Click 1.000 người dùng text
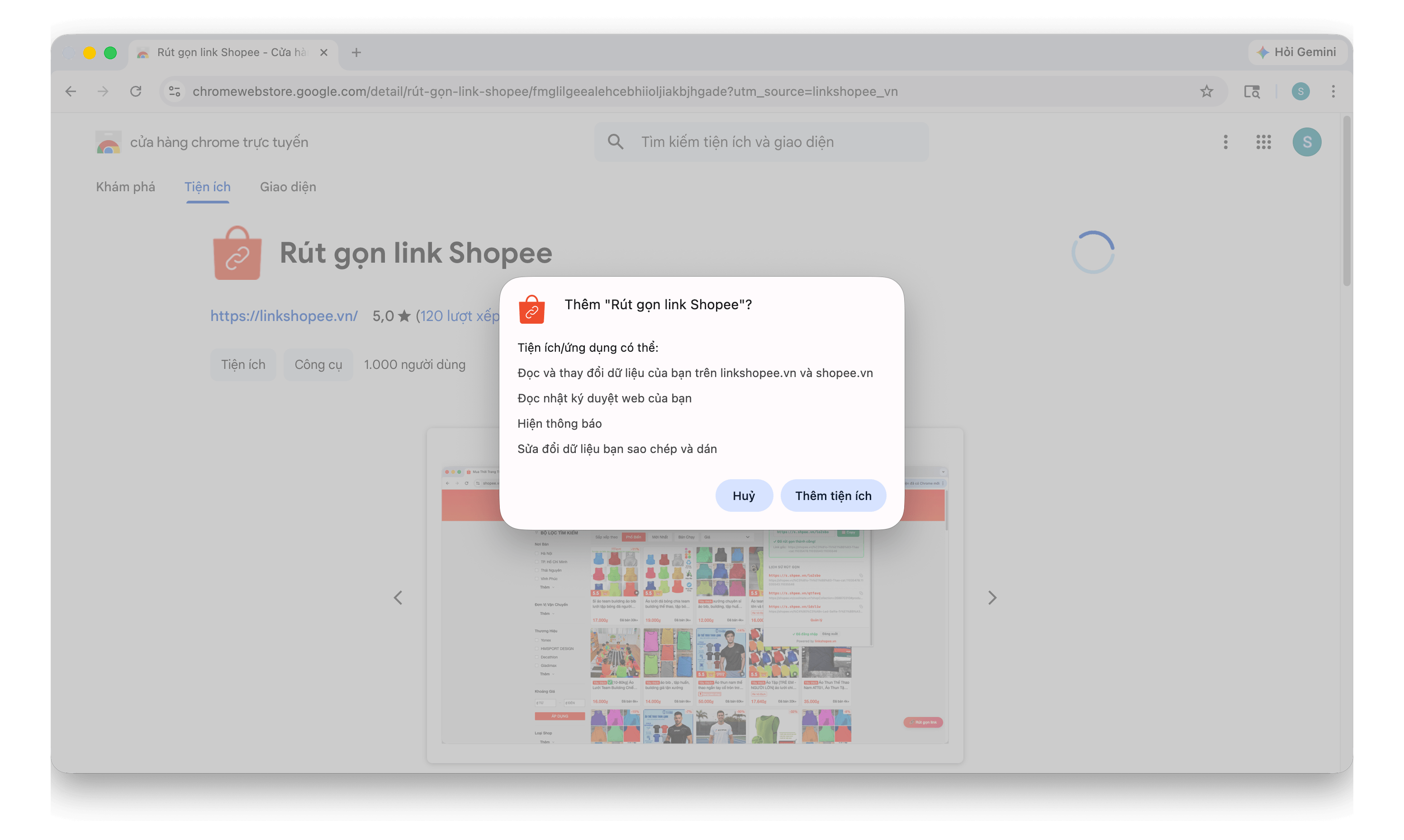The width and height of the screenshot is (1404, 840). click(414, 364)
